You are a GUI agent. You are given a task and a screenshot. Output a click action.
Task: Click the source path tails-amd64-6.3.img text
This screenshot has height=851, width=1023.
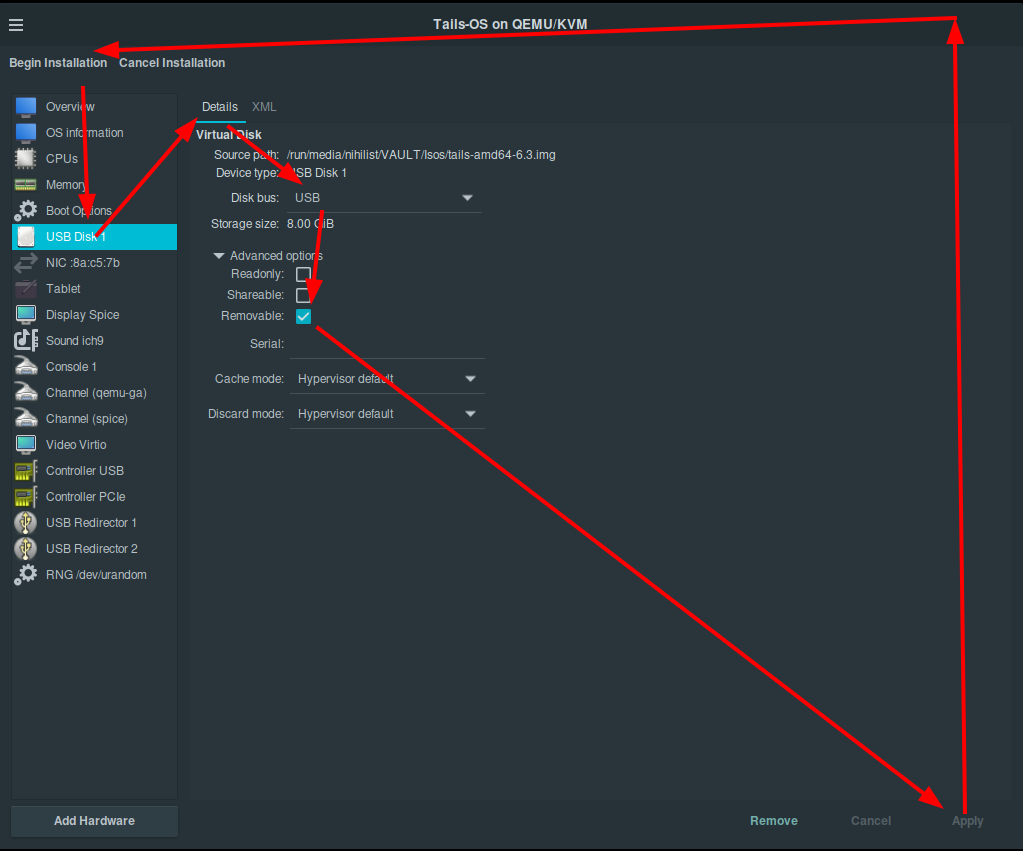pos(421,155)
